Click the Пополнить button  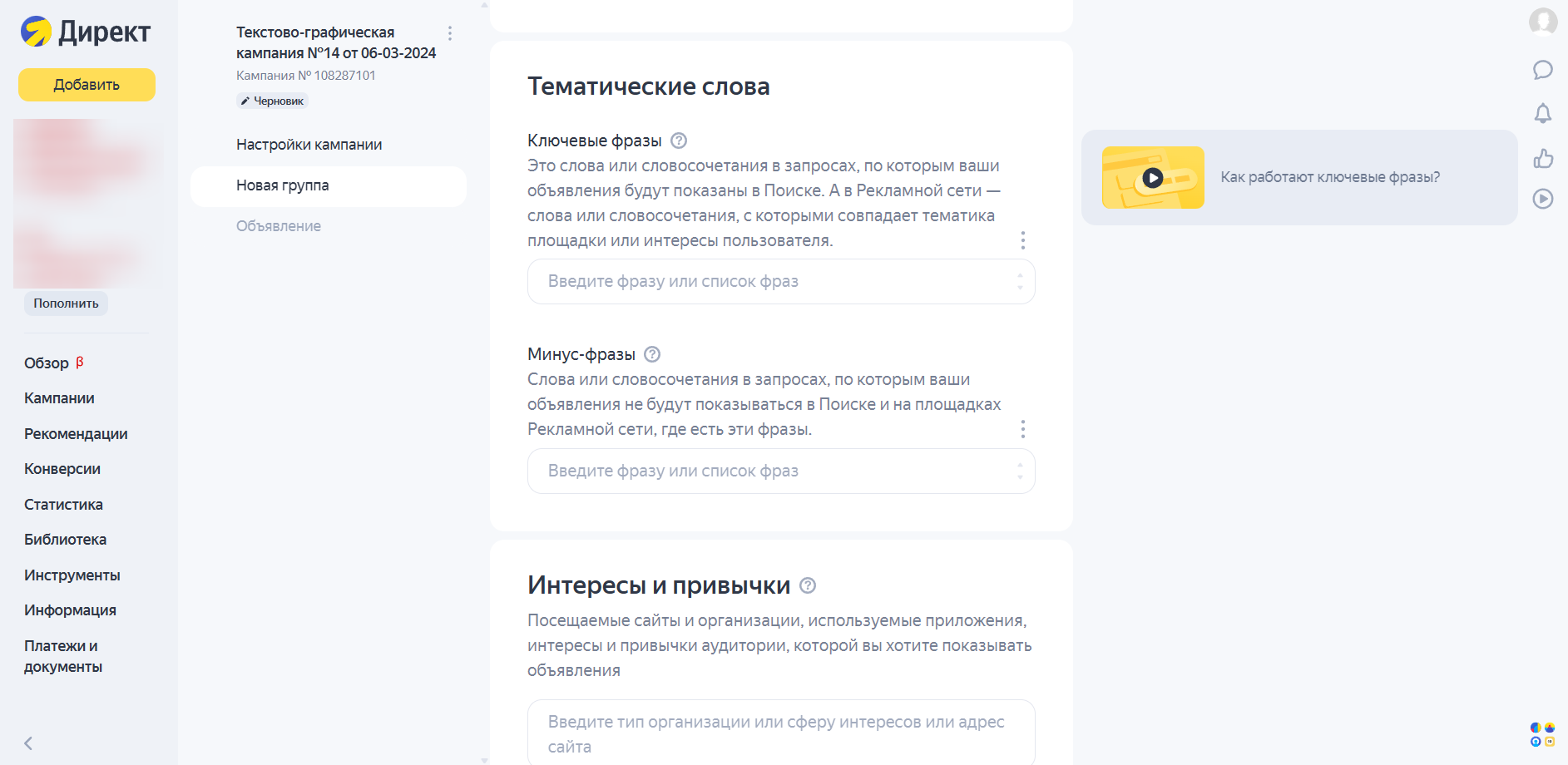pos(65,303)
